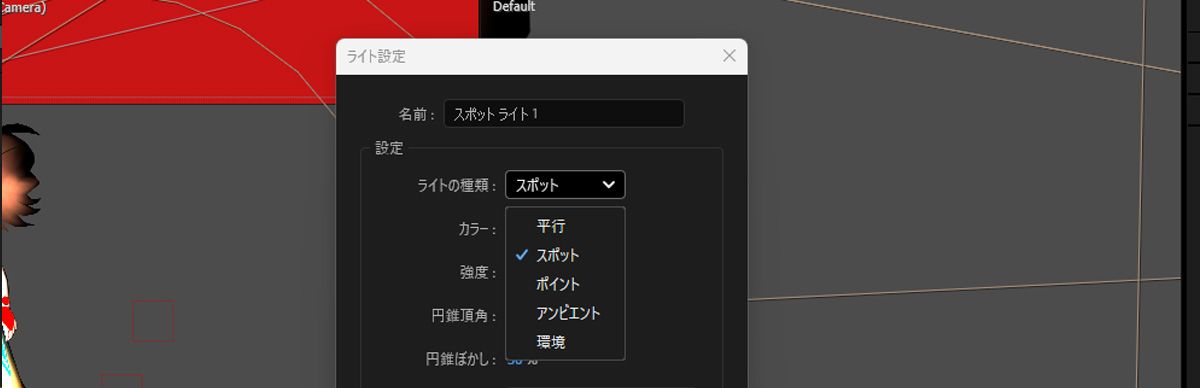Close the ライト設定 dialog
The height and width of the screenshot is (388, 1200).
point(729,56)
